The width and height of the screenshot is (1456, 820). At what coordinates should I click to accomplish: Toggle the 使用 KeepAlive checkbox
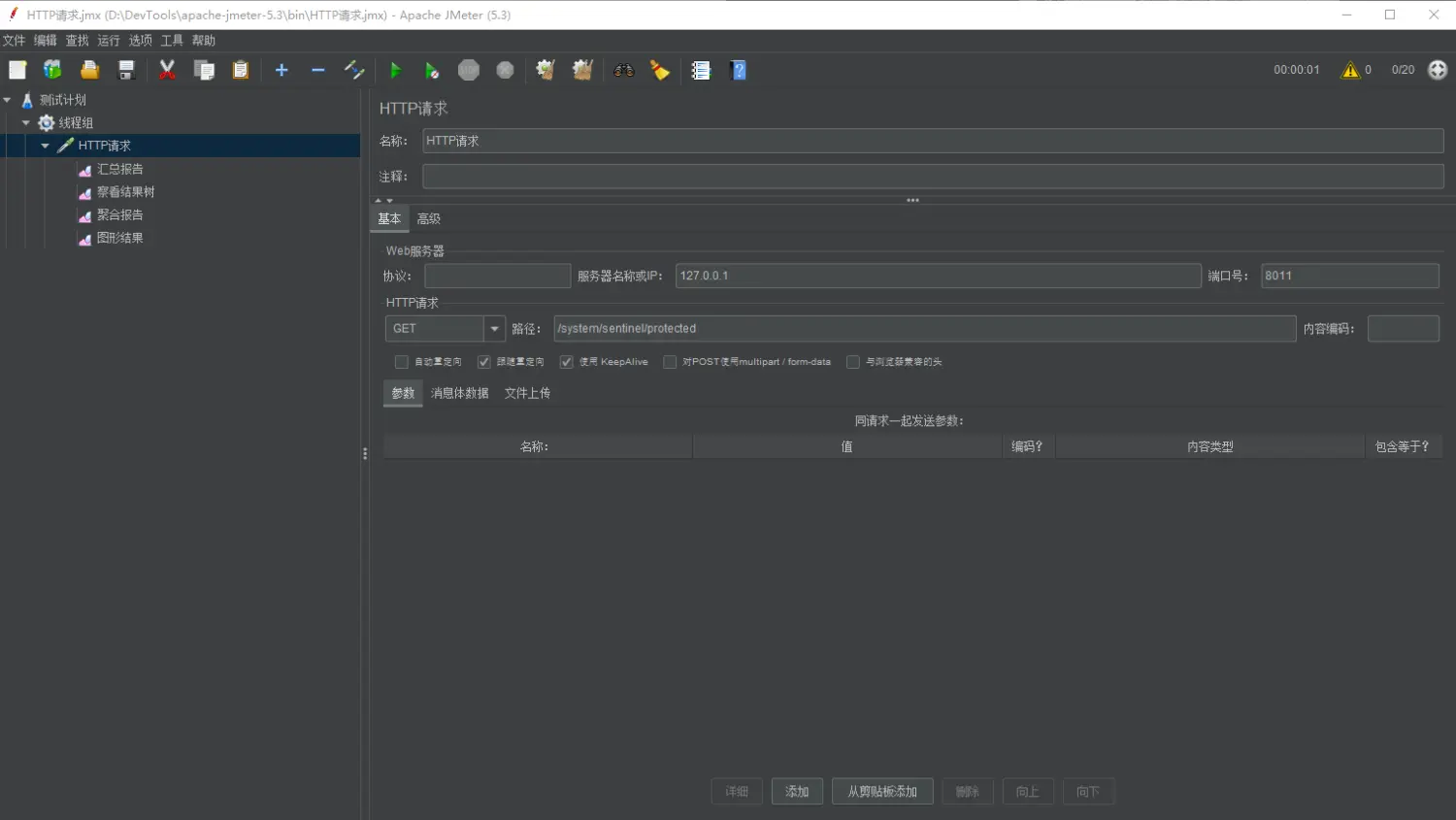(566, 362)
